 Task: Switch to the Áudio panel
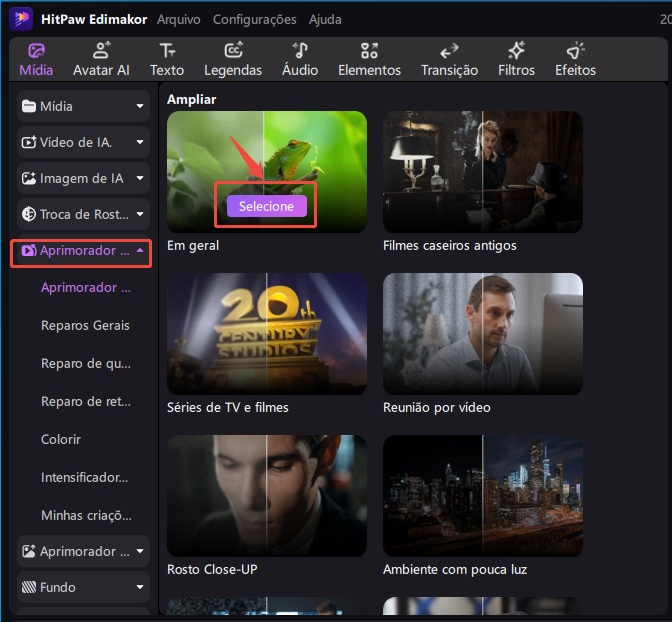300,59
